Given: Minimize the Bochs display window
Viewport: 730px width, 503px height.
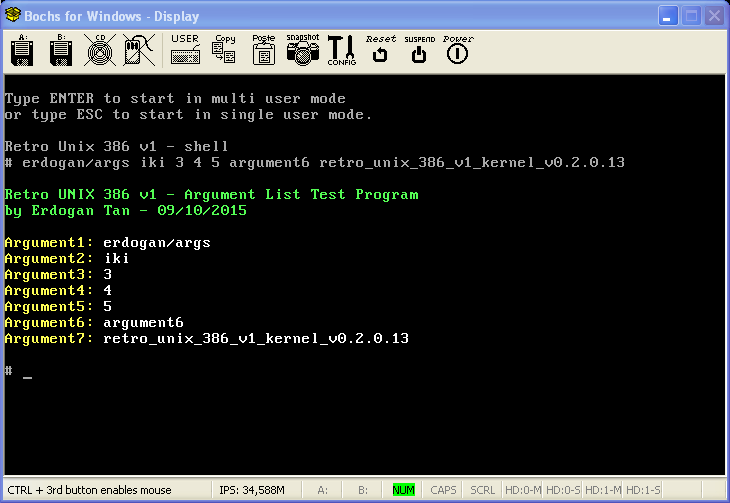Looking at the screenshot, I should (x=667, y=16).
